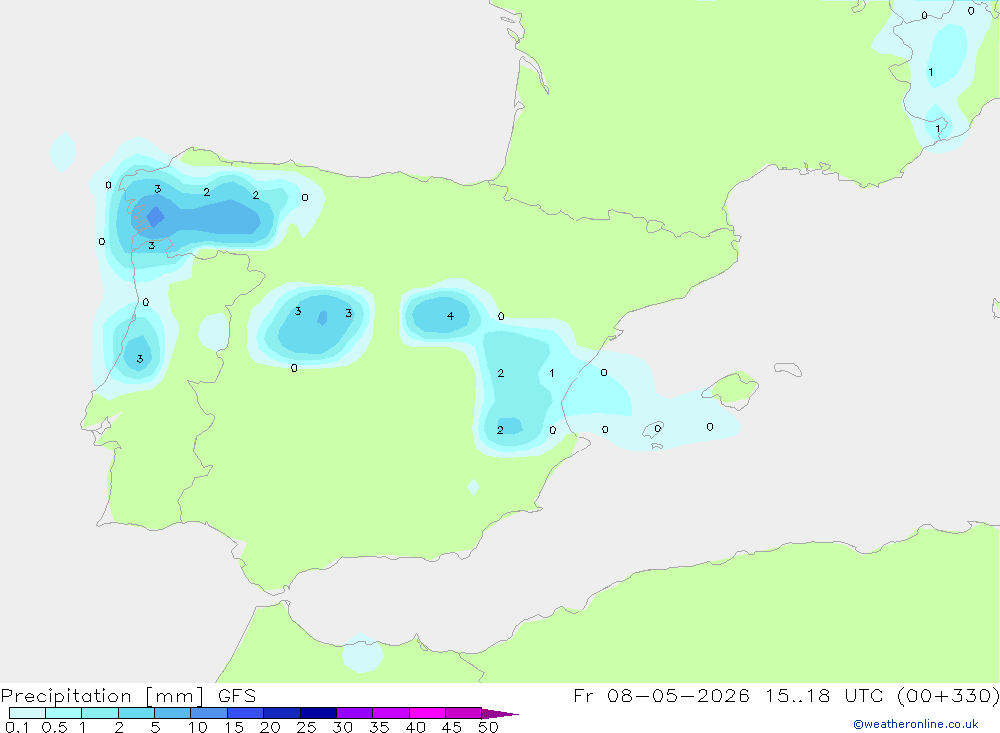Click the above-50 arrow tip of legend
Screen dimensions: 1000x733
coord(500,714)
